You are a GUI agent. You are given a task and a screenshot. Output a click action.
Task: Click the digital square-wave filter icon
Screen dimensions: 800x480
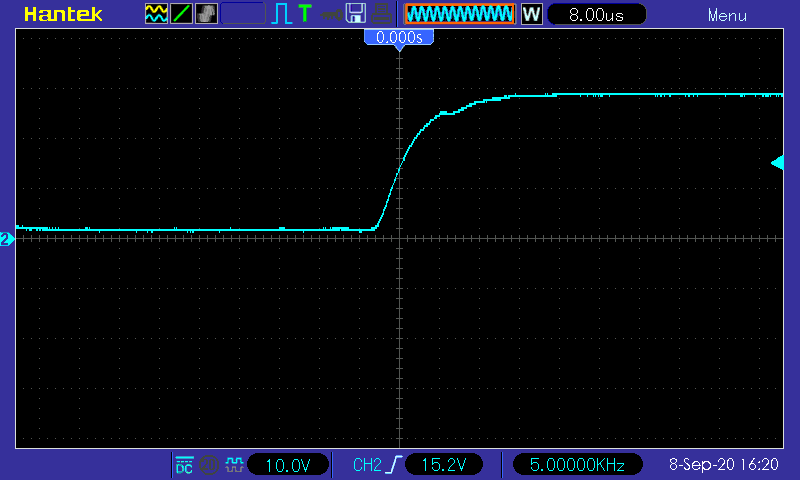pyautogui.click(x=234, y=465)
